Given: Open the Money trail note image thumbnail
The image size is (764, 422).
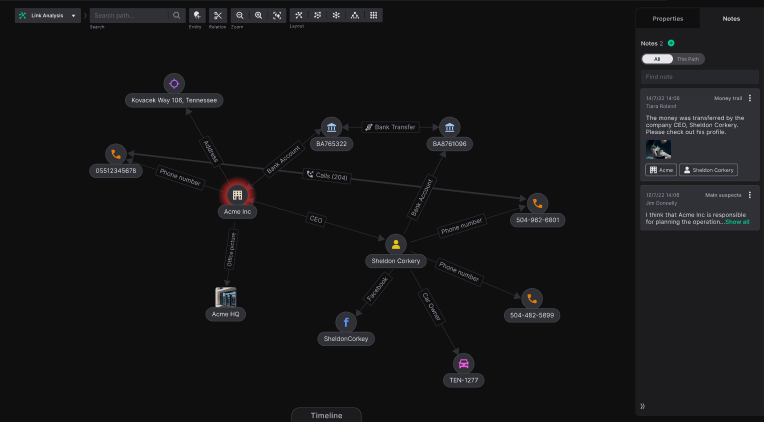Looking at the screenshot, I should (658, 150).
